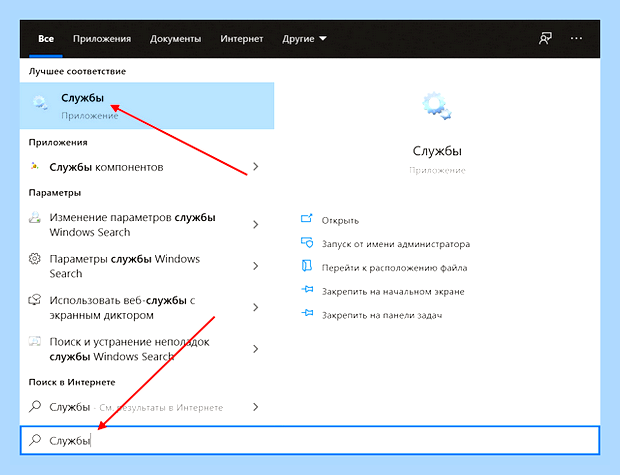Click the search box magnifier icon
The width and height of the screenshot is (620, 475).
[35, 440]
